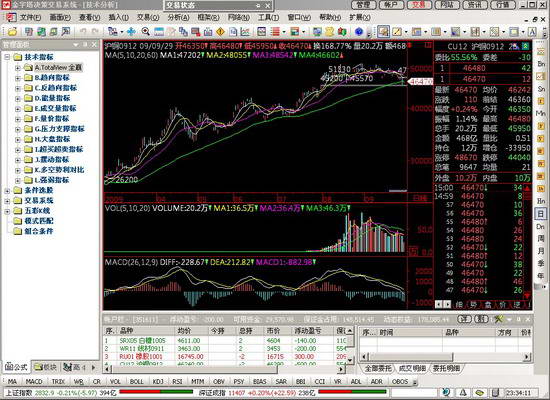
Task: Toggle the daily 日 period button
Action: (541, 213)
